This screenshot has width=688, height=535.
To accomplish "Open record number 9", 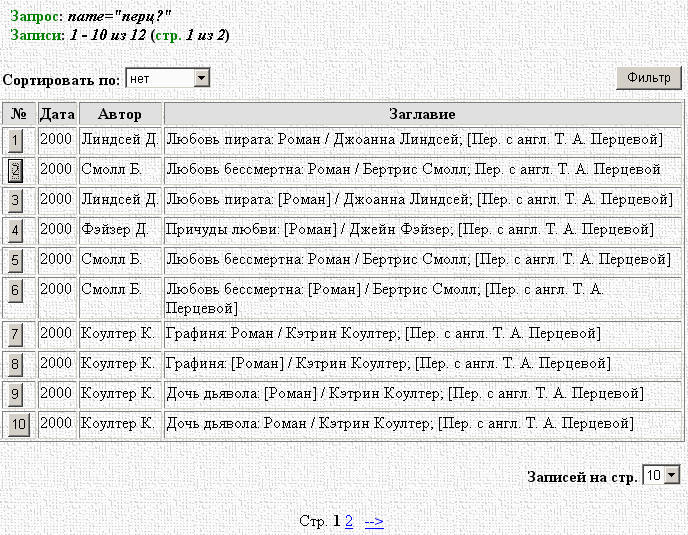I will click(16, 394).
